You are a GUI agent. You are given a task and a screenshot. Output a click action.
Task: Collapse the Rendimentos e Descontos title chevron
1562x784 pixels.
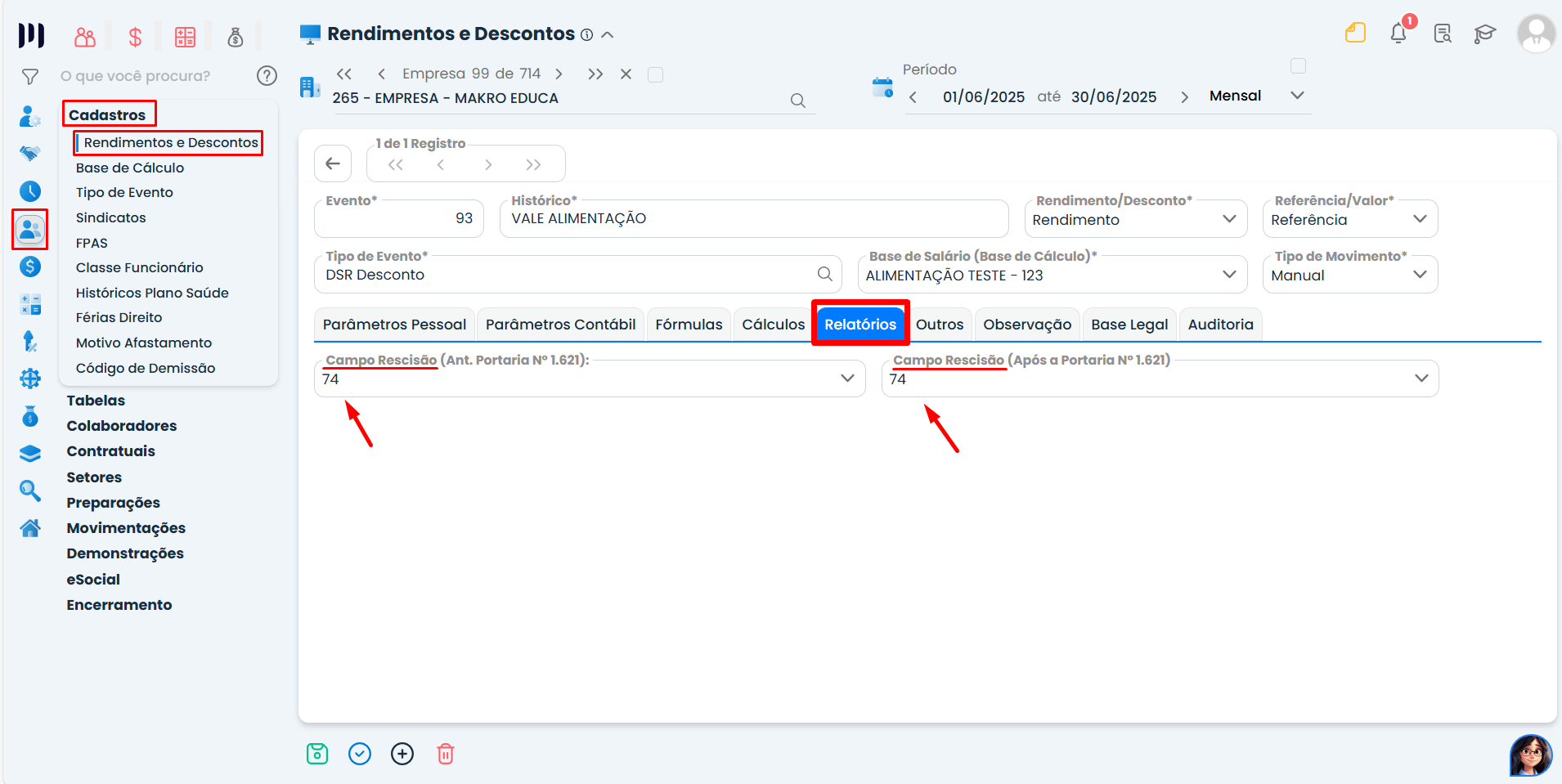608,34
